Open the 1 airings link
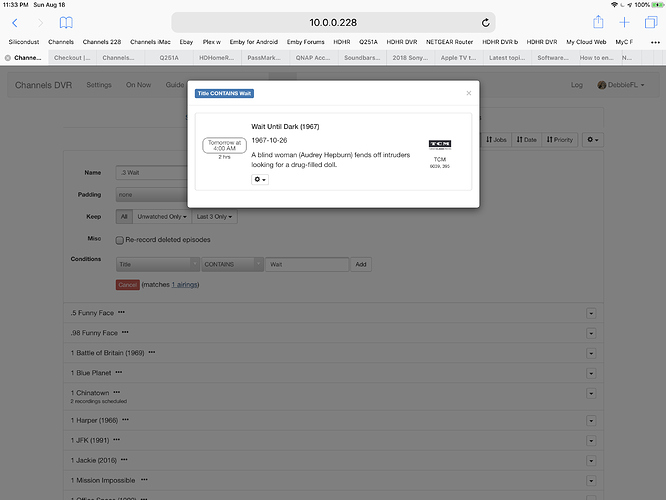The width and height of the screenshot is (666, 500). coord(185,285)
